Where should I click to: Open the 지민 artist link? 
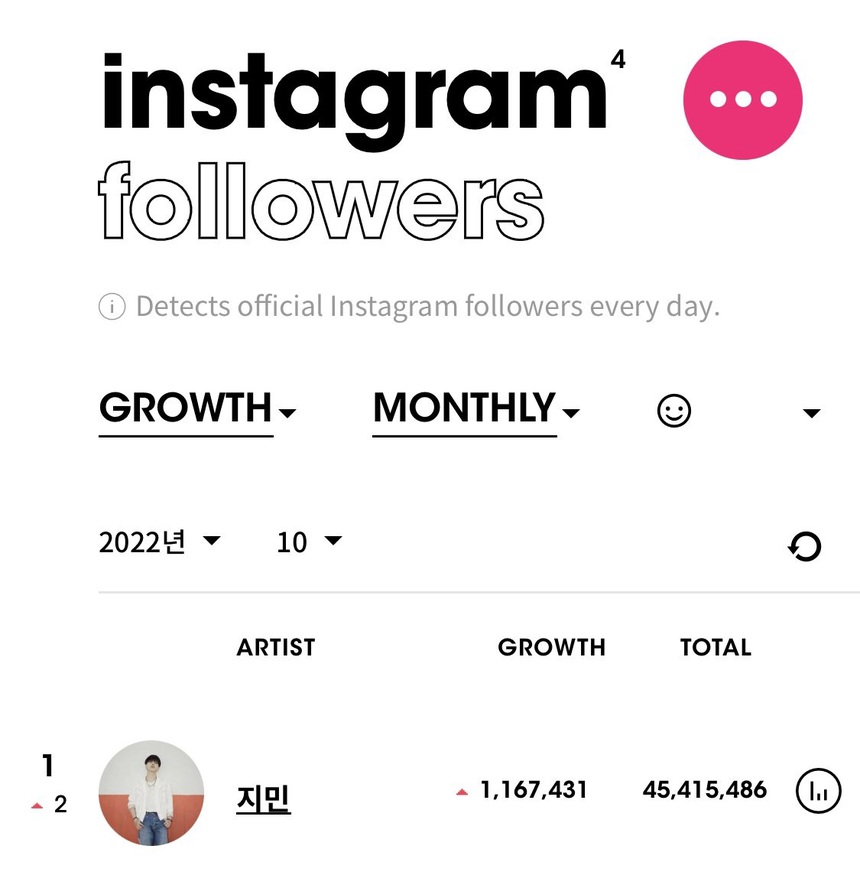(x=263, y=799)
